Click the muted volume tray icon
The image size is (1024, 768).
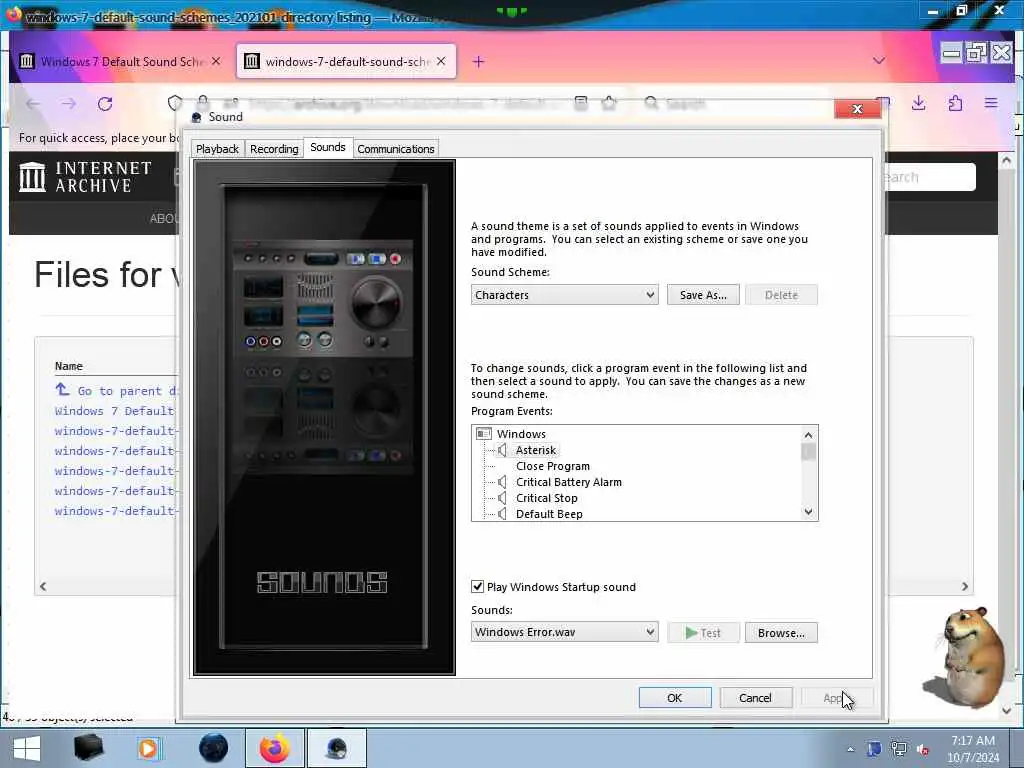(x=923, y=749)
